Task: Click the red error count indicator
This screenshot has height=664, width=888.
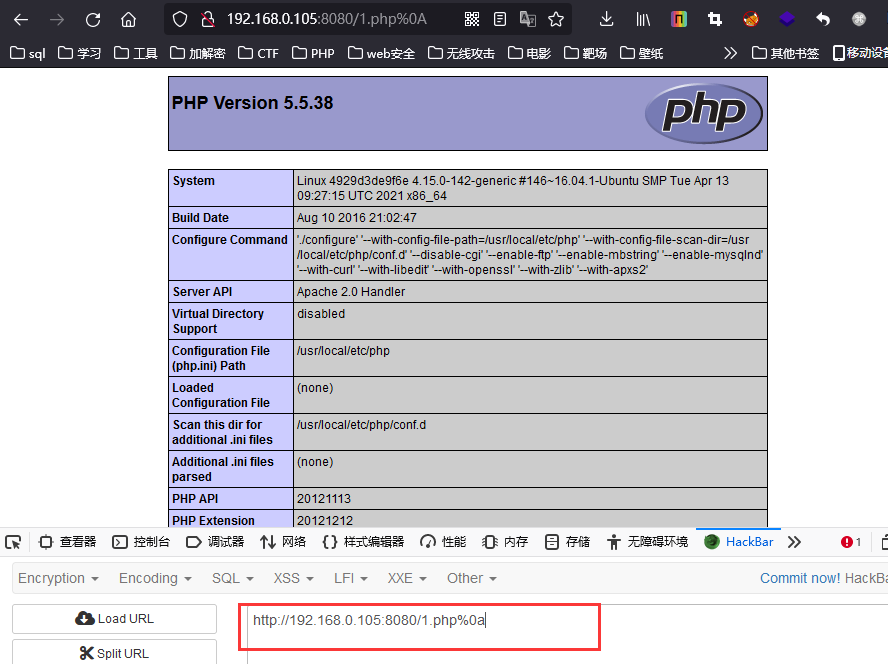Action: pos(851,542)
